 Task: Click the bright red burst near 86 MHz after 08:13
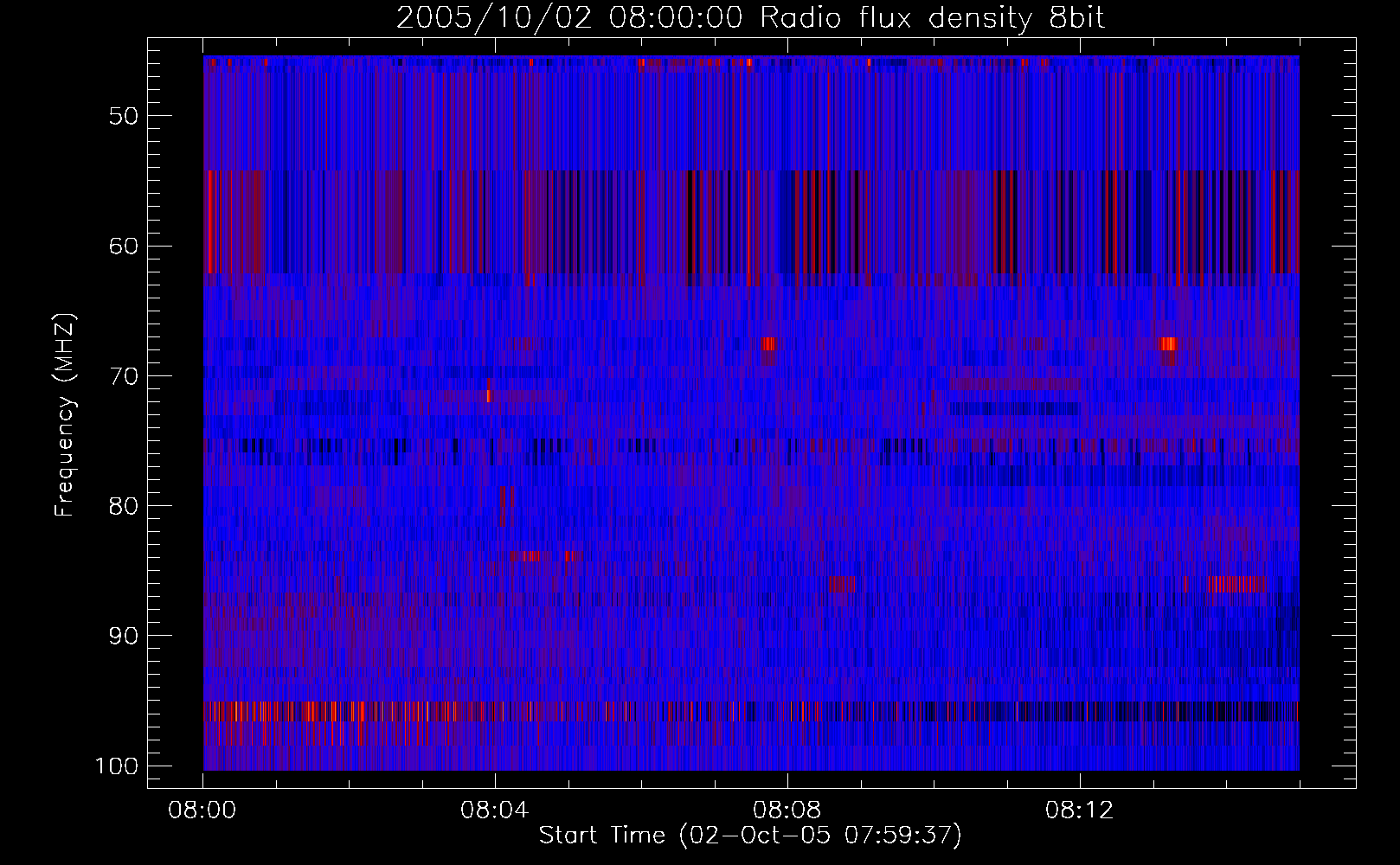[x=1236, y=584]
